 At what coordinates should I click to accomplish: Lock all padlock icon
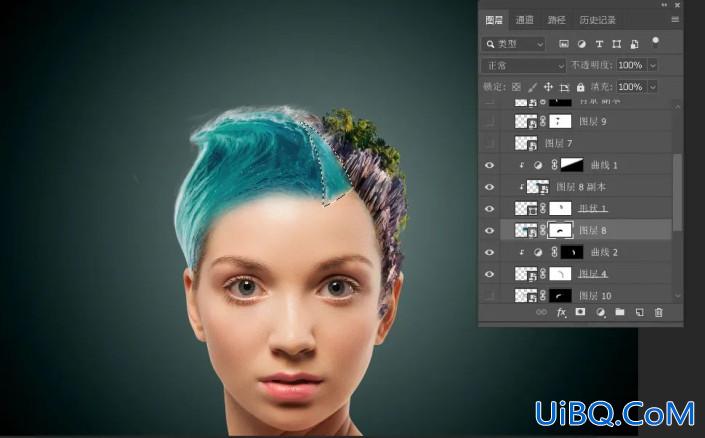point(580,87)
